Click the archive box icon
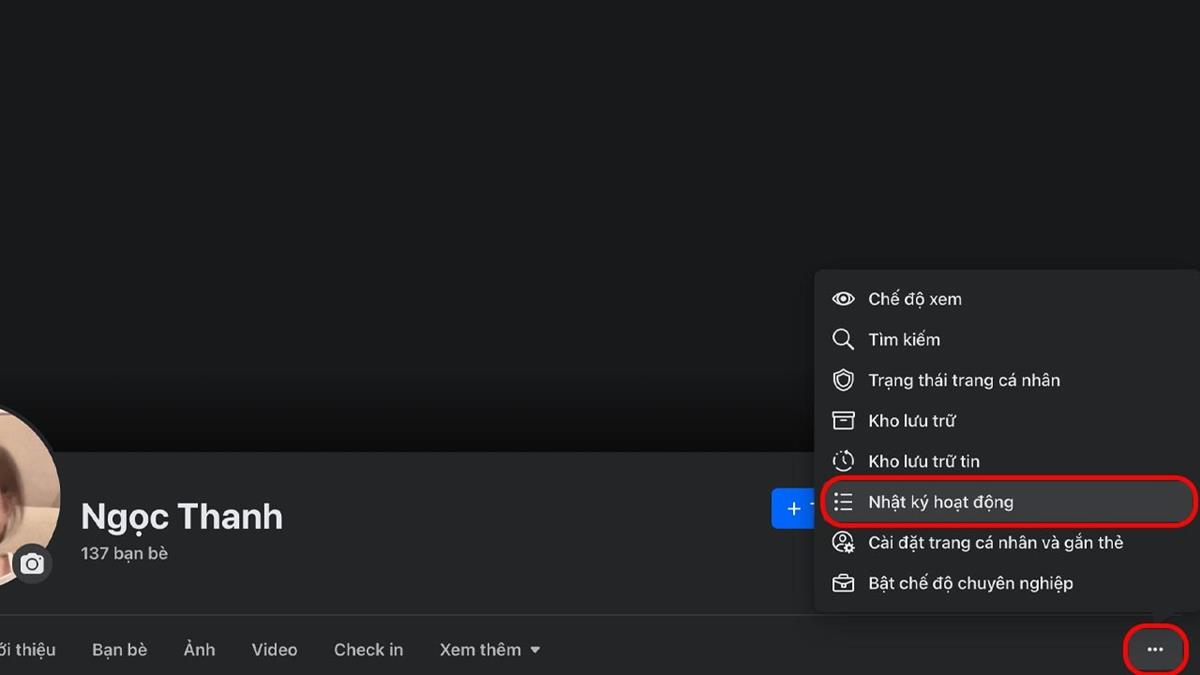Screen dimensions: 1200x675 coord(843,421)
